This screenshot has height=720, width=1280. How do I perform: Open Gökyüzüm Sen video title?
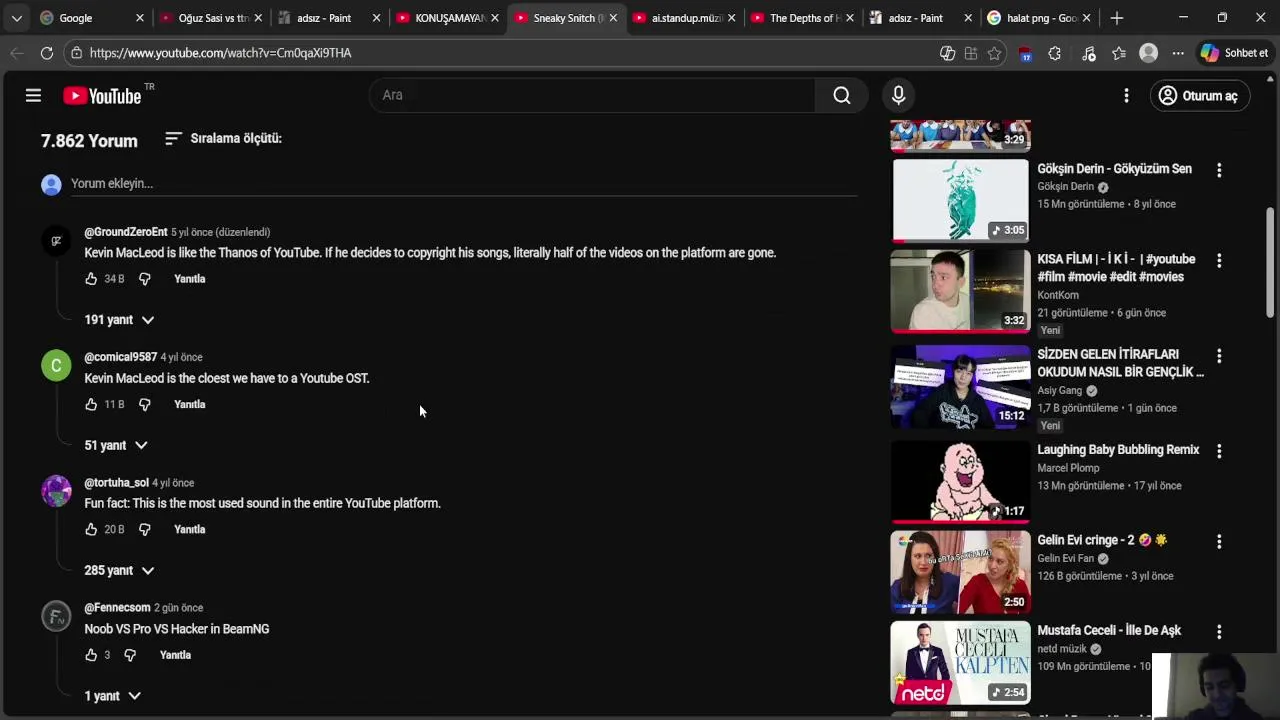coord(1114,169)
